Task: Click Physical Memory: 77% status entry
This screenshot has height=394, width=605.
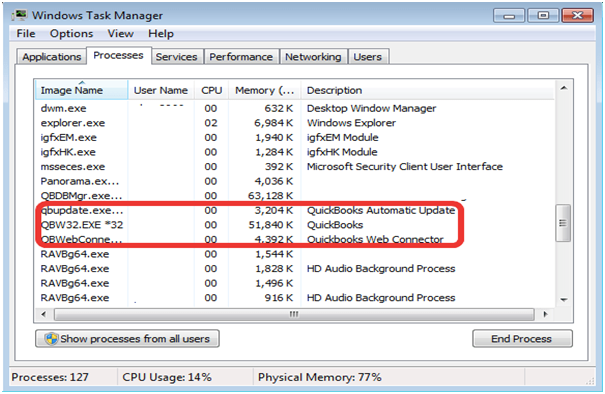Action: point(319,377)
